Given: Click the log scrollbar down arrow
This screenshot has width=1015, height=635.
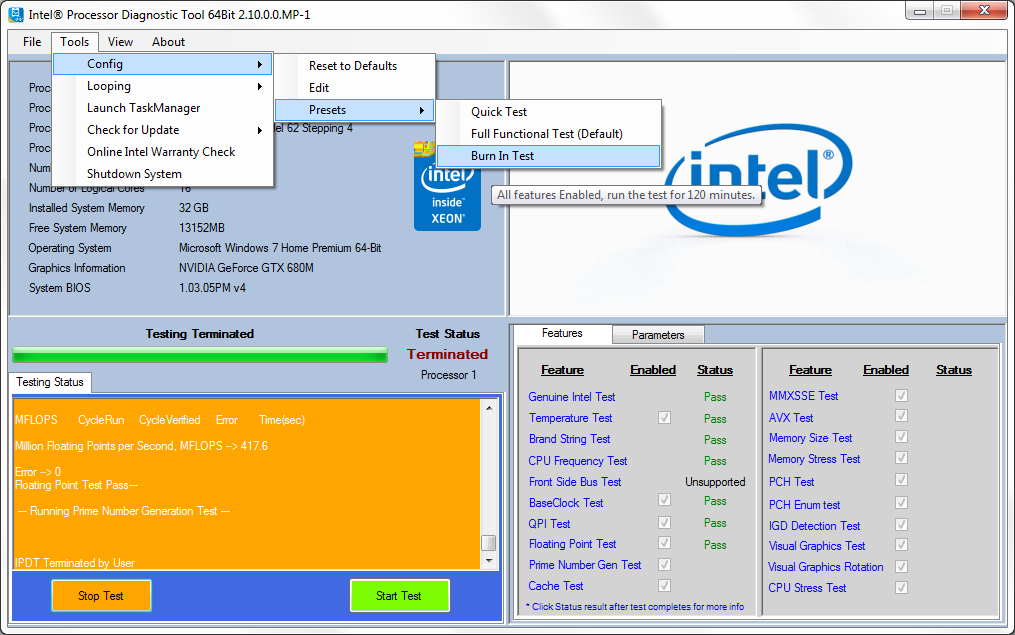Looking at the screenshot, I should pyautogui.click(x=489, y=561).
